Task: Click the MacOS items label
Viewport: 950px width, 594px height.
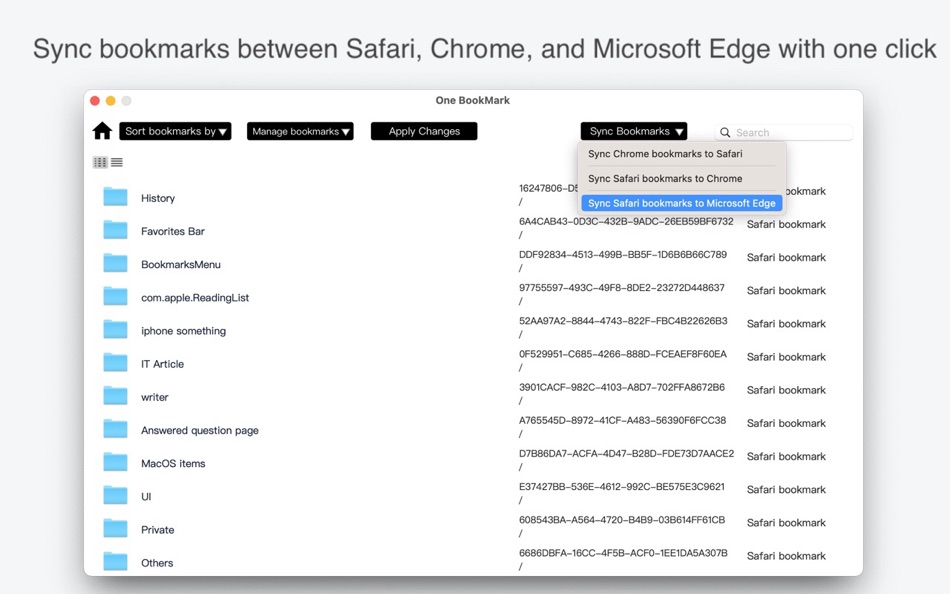Action: (x=173, y=464)
